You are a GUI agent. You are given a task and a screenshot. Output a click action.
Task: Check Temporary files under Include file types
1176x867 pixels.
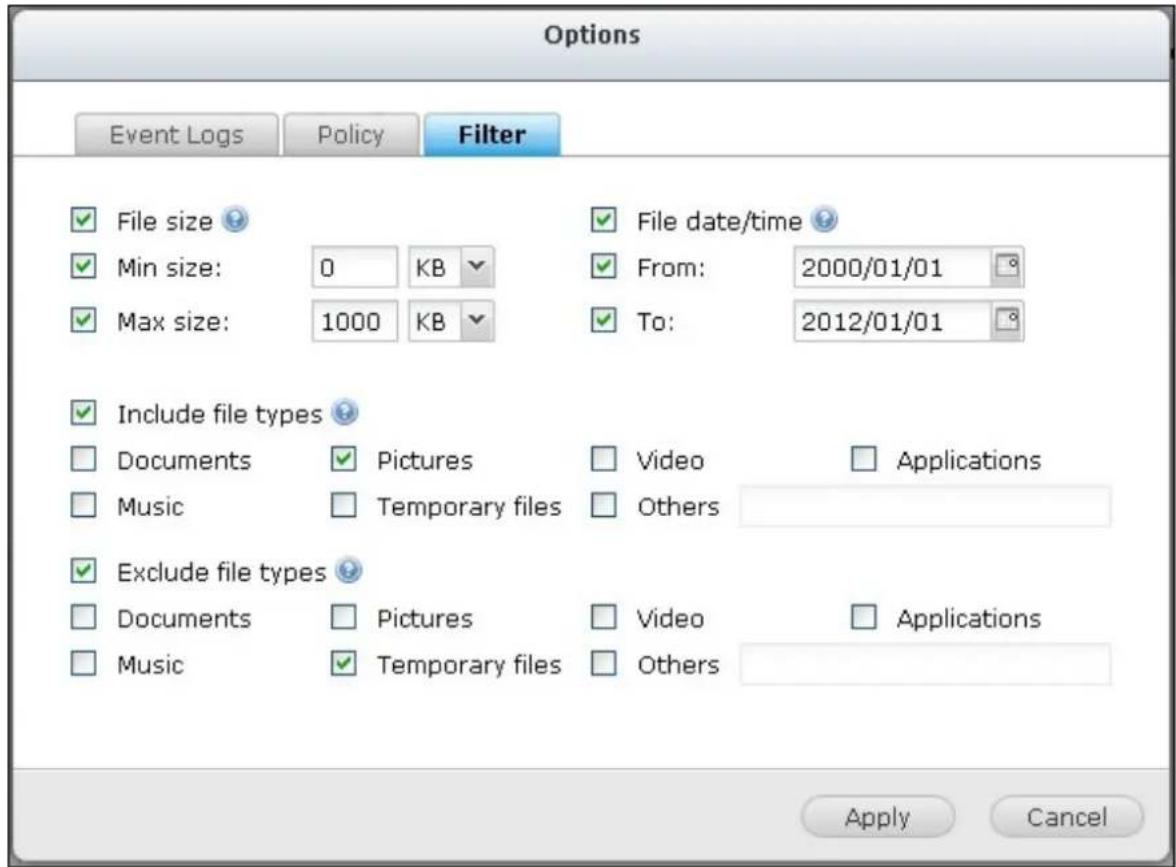[344, 506]
